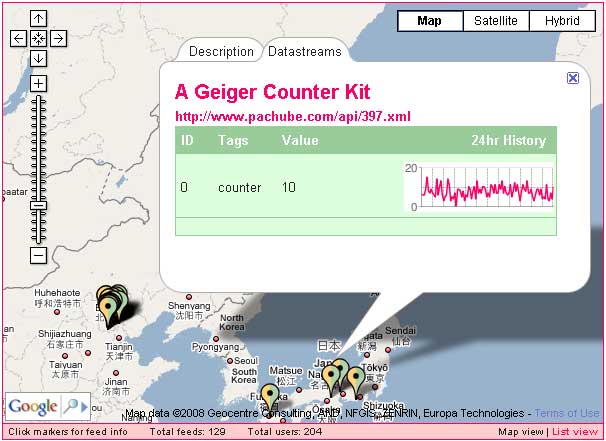Click the 'Click markers for feed info' text
This screenshot has width=606, height=441.
click(x=68, y=432)
